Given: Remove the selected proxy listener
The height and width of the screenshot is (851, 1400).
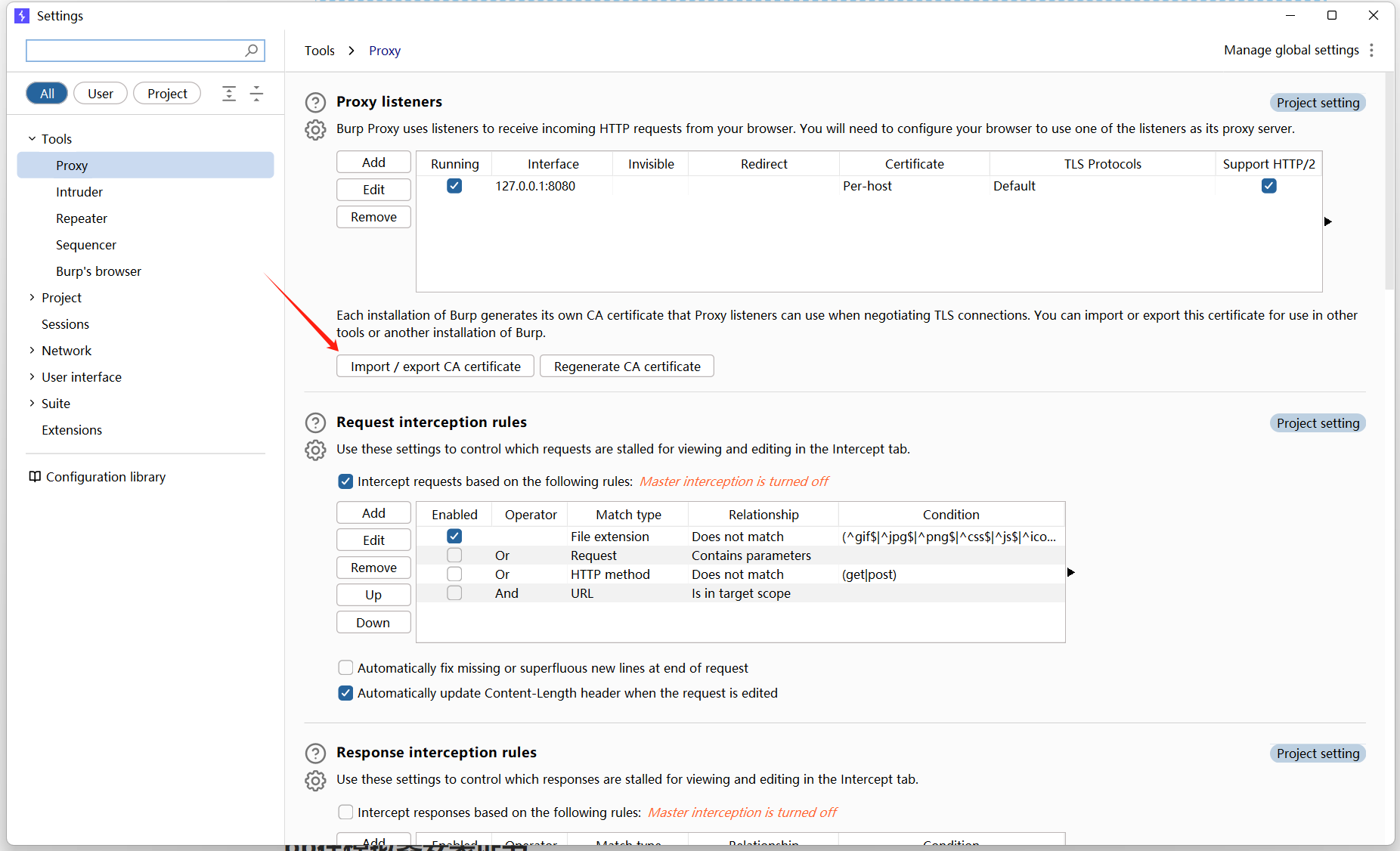Looking at the screenshot, I should point(373,217).
